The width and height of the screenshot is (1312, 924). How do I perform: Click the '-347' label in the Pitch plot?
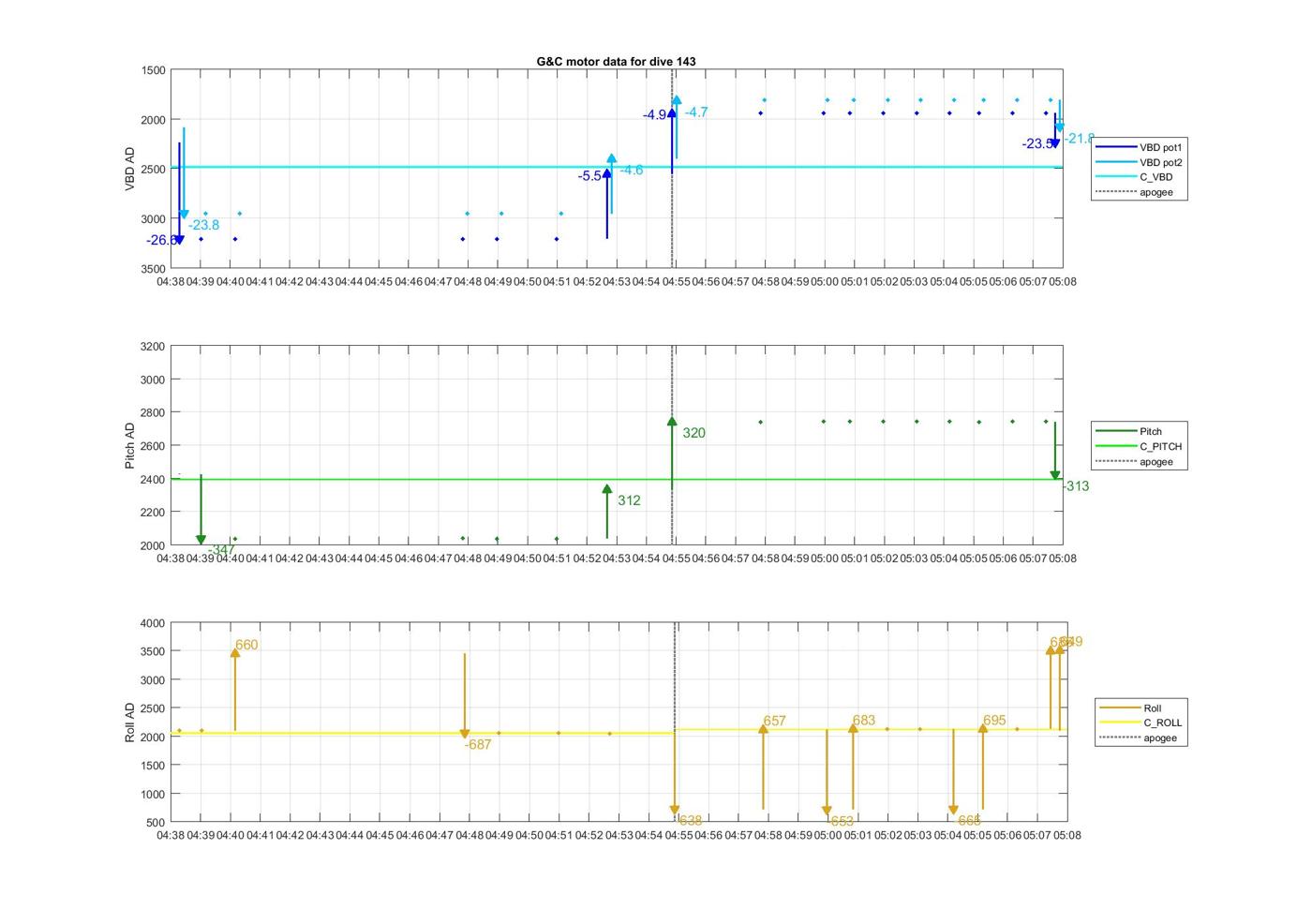[221, 550]
